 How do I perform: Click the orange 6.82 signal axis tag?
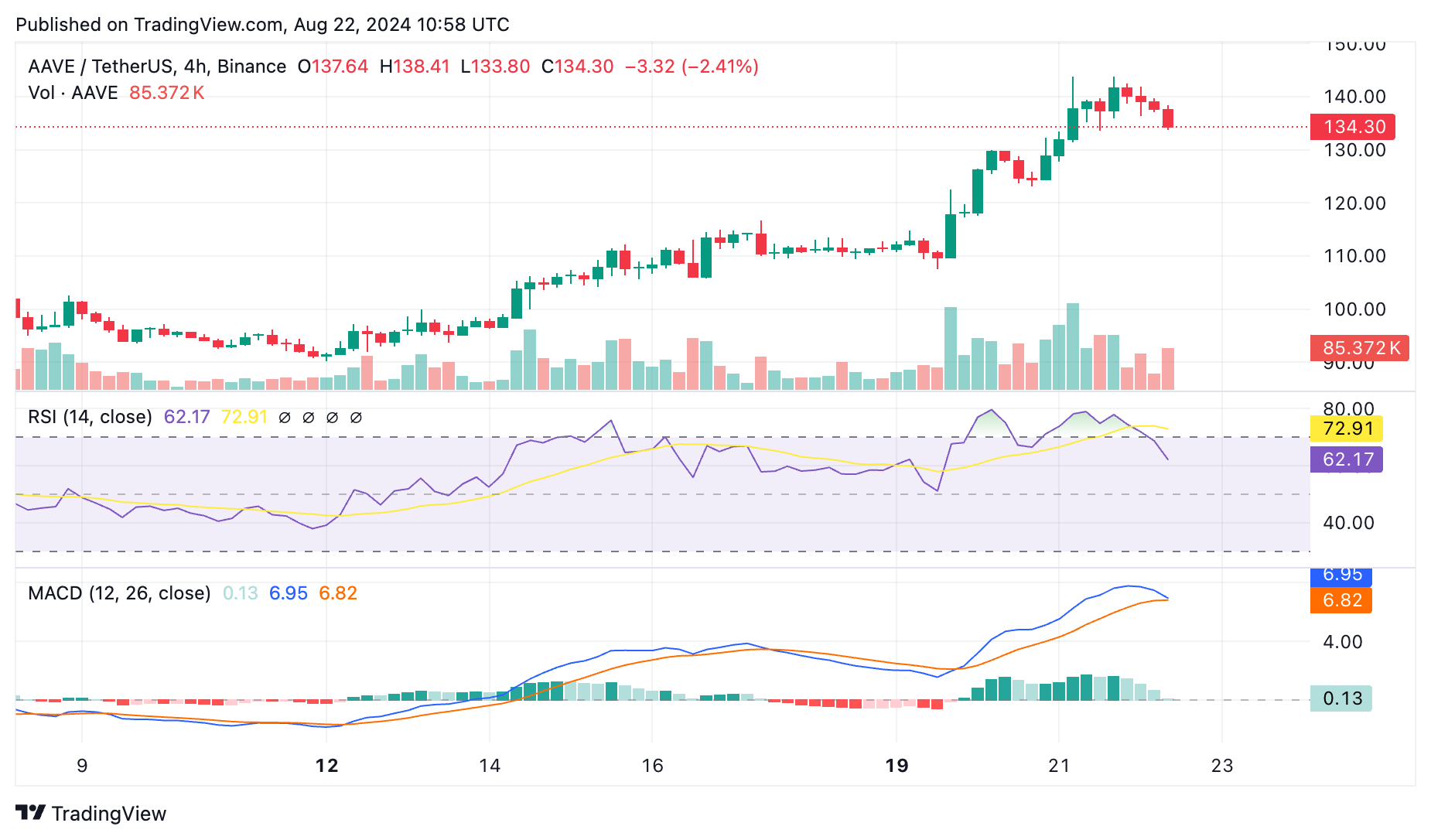coord(1341,600)
